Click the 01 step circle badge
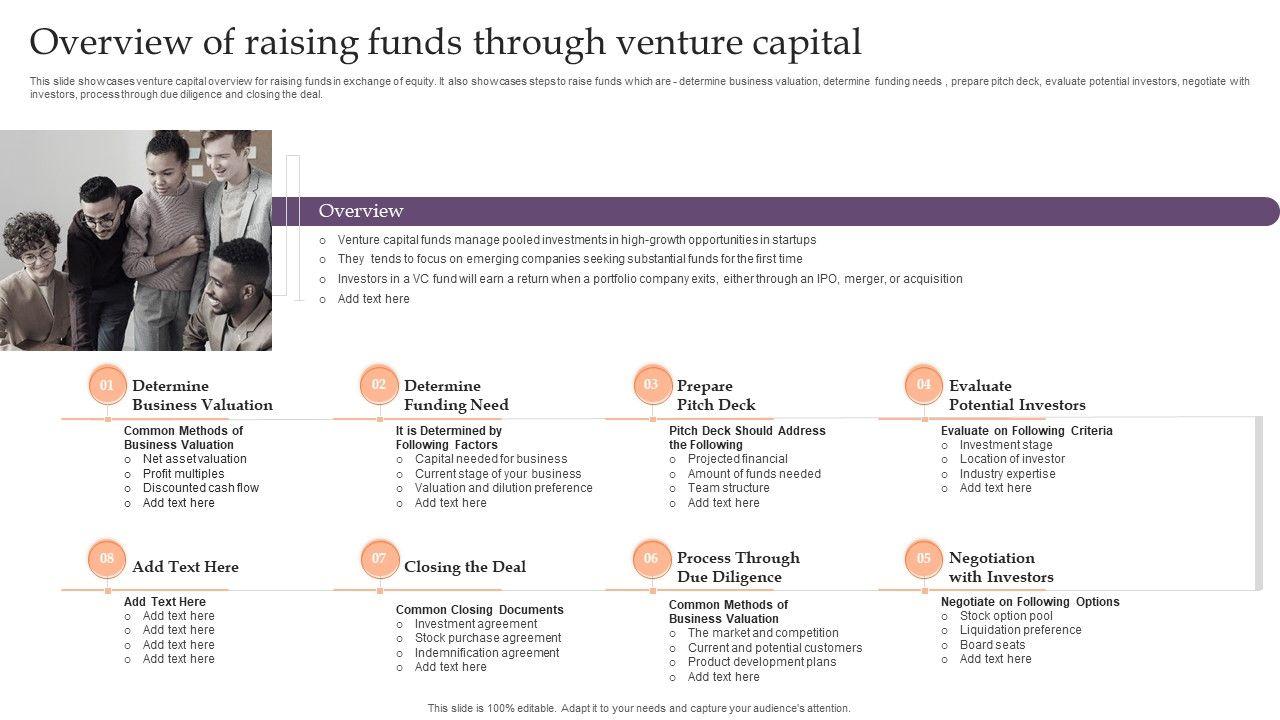Viewport: 1280px width, 720px height. 107,386
